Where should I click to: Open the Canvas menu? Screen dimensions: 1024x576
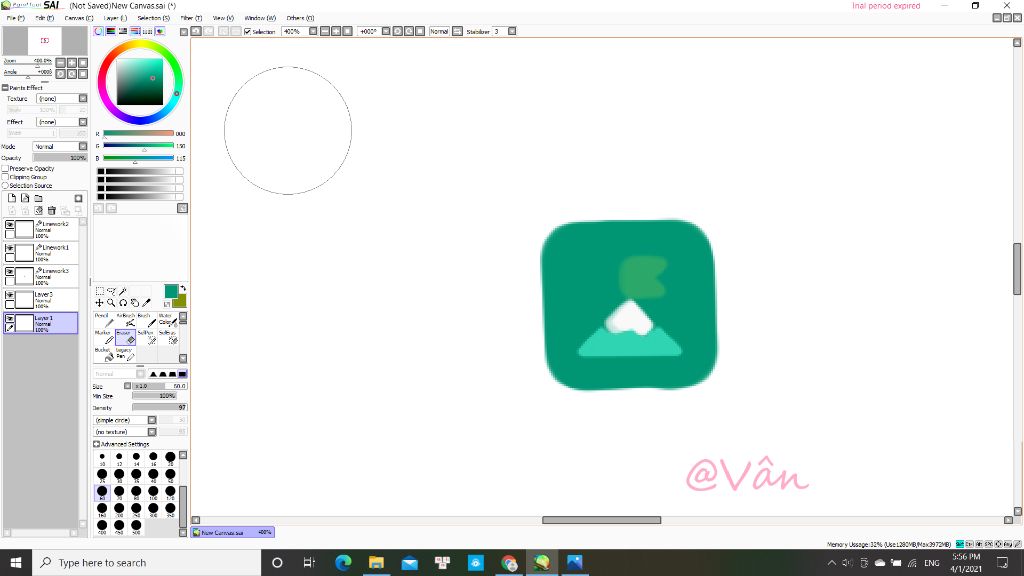point(78,18)
